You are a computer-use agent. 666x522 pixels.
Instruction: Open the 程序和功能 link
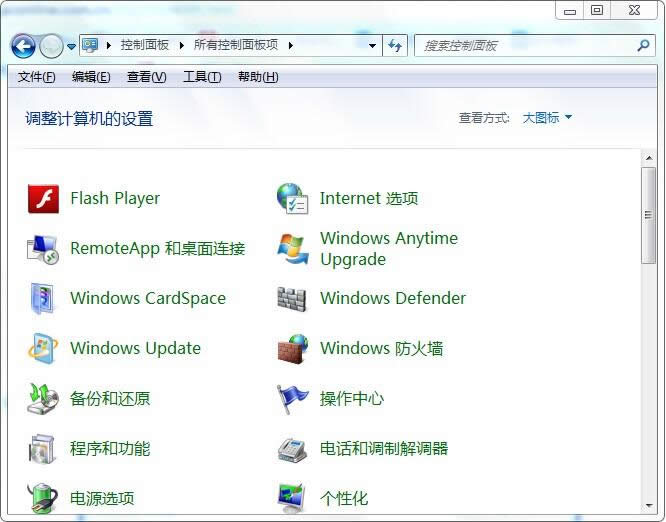[110, 449]
